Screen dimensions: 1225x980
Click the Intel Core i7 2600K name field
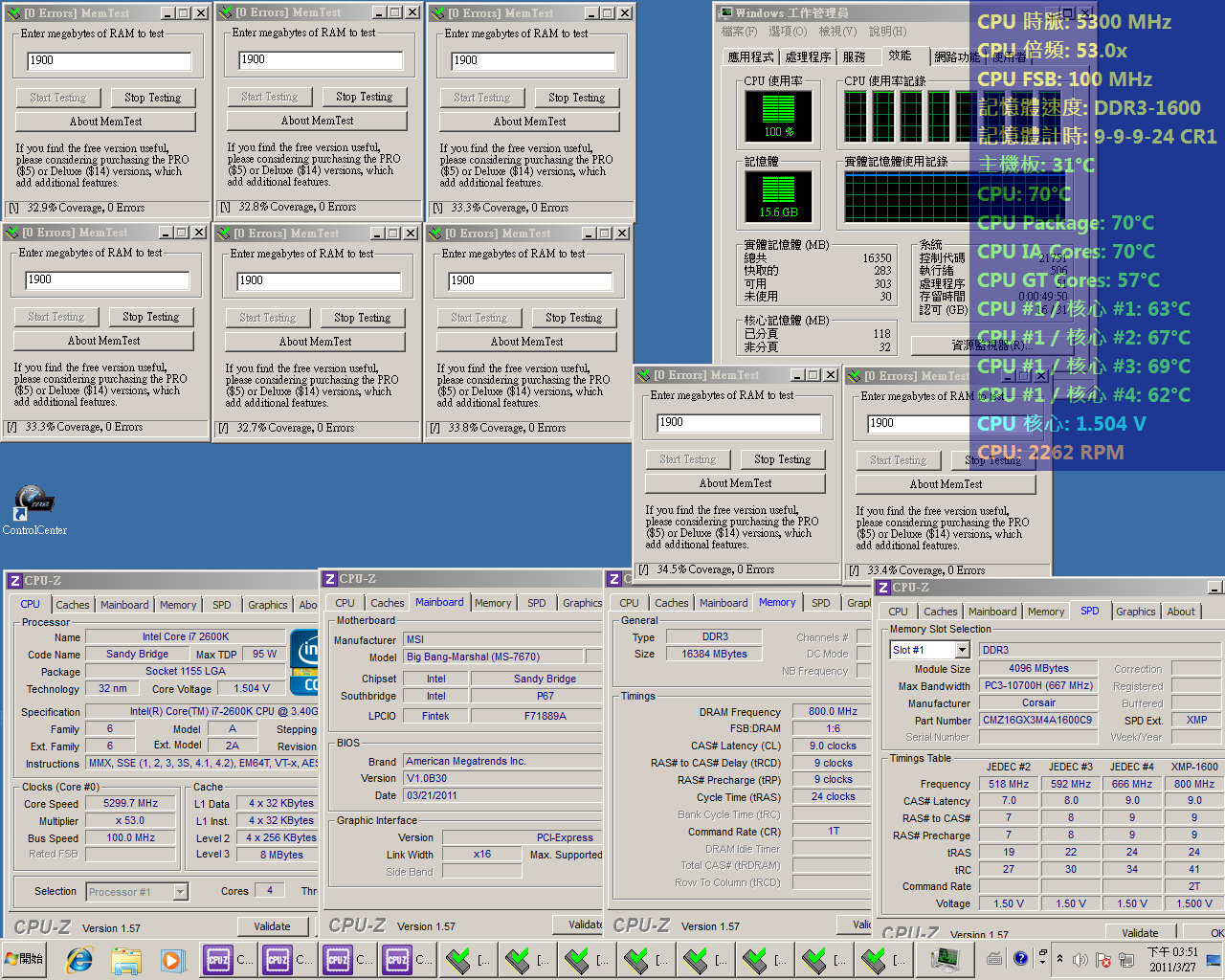186,637
